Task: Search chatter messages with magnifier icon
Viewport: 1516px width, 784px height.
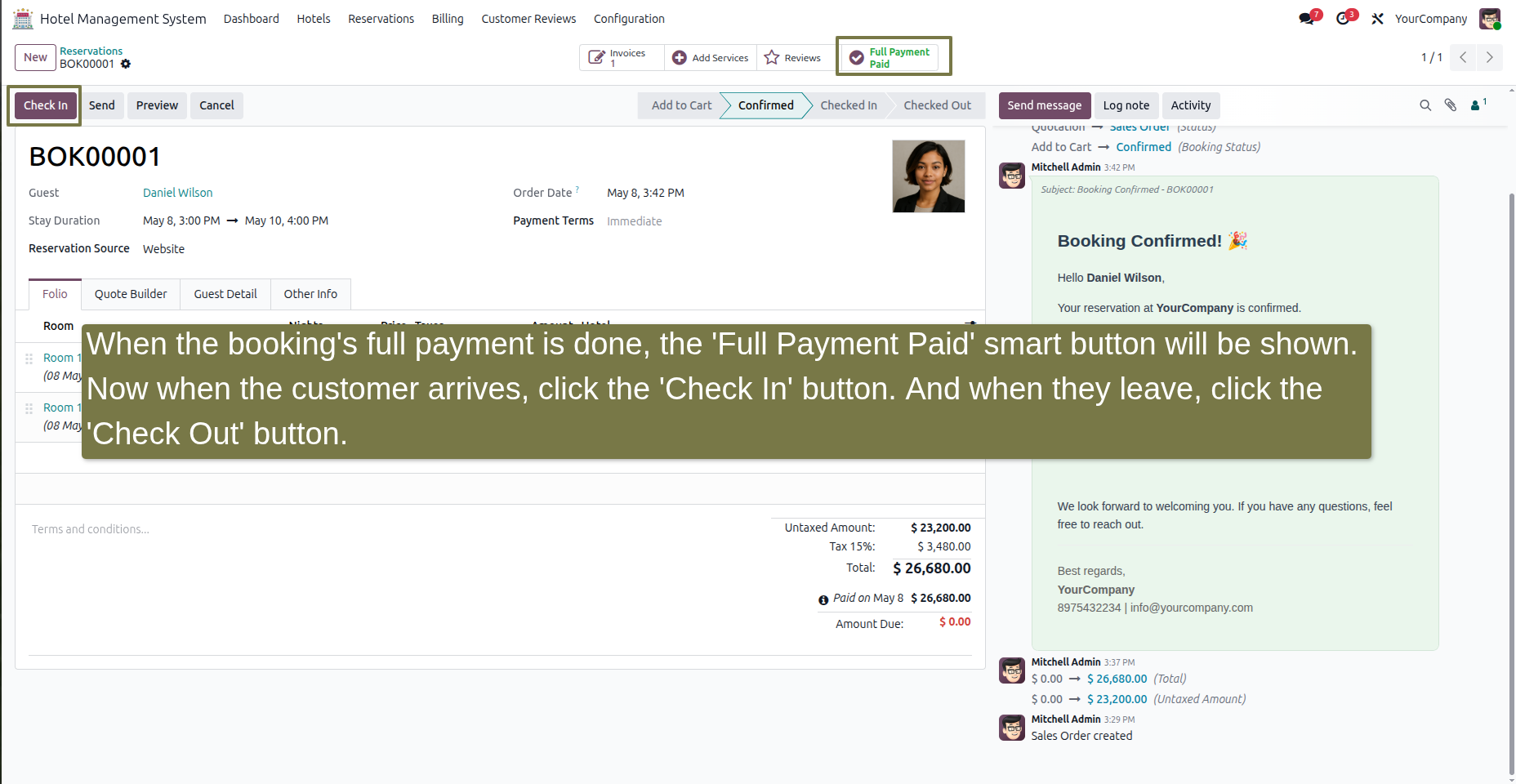Action: pyautogui.click(x=1425, y=105)
